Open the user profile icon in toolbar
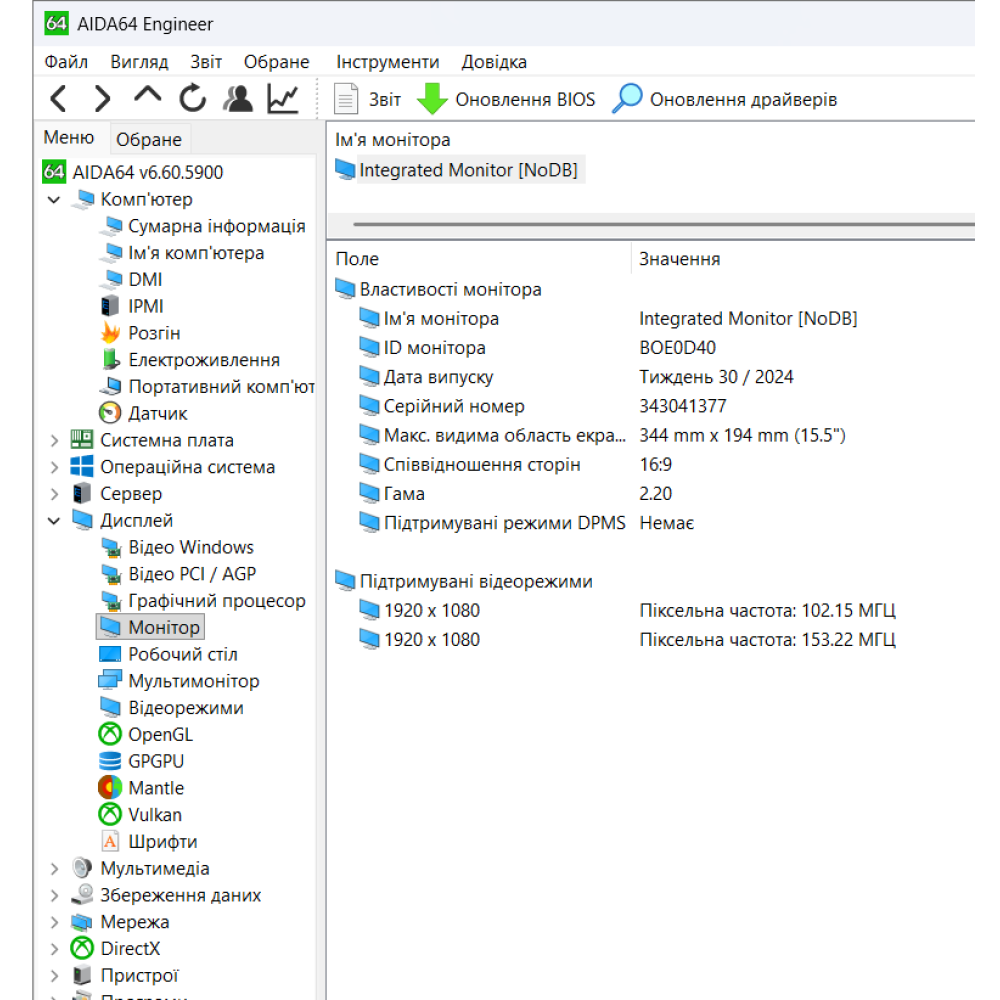 coord(238,99)
